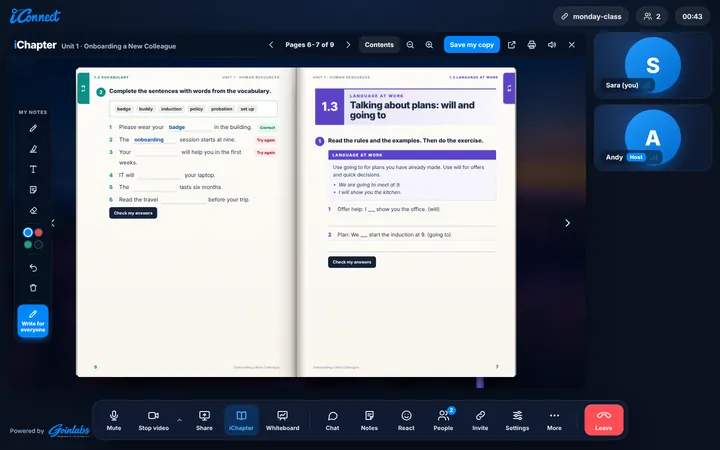The image size is (720, 450).
Task: Choose the dark navy pen color
Action: click(39, 245)
